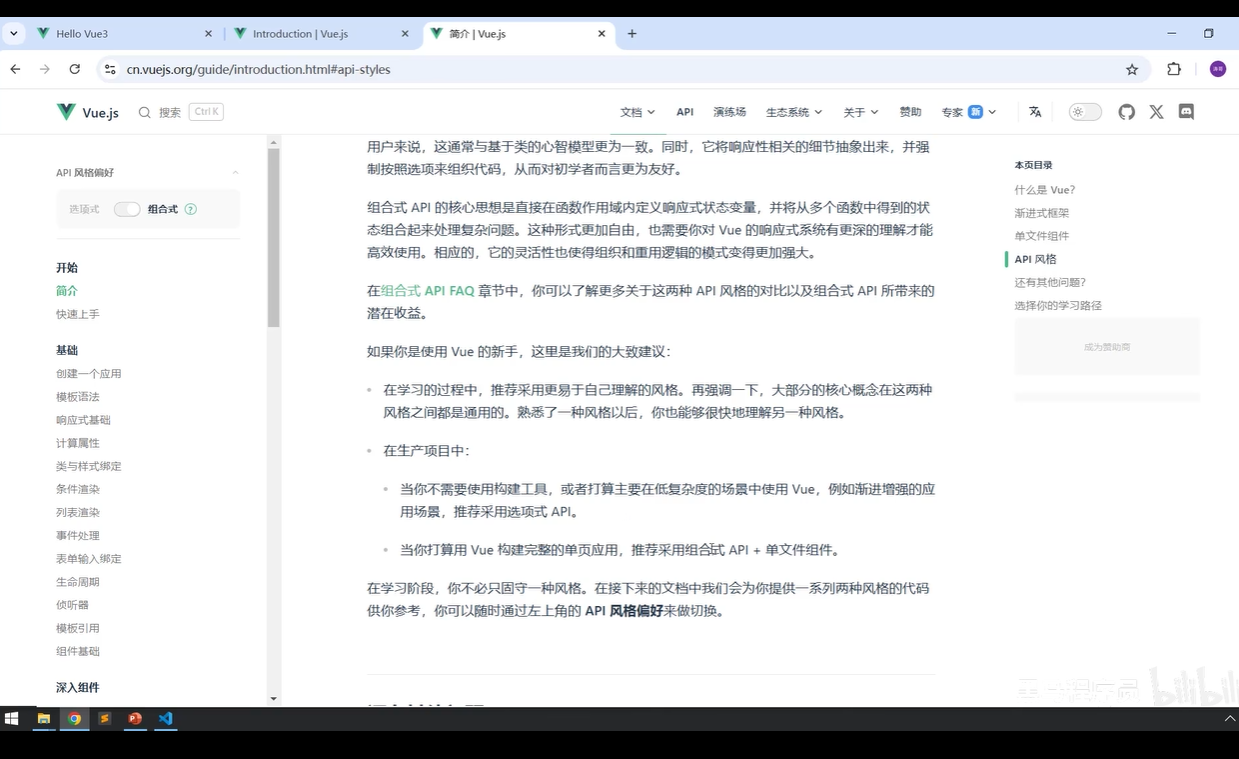Open 类与样式绑定 sidebar link
The width and height of the screenshot is (1239, 759).
click(x=89, y=466)
